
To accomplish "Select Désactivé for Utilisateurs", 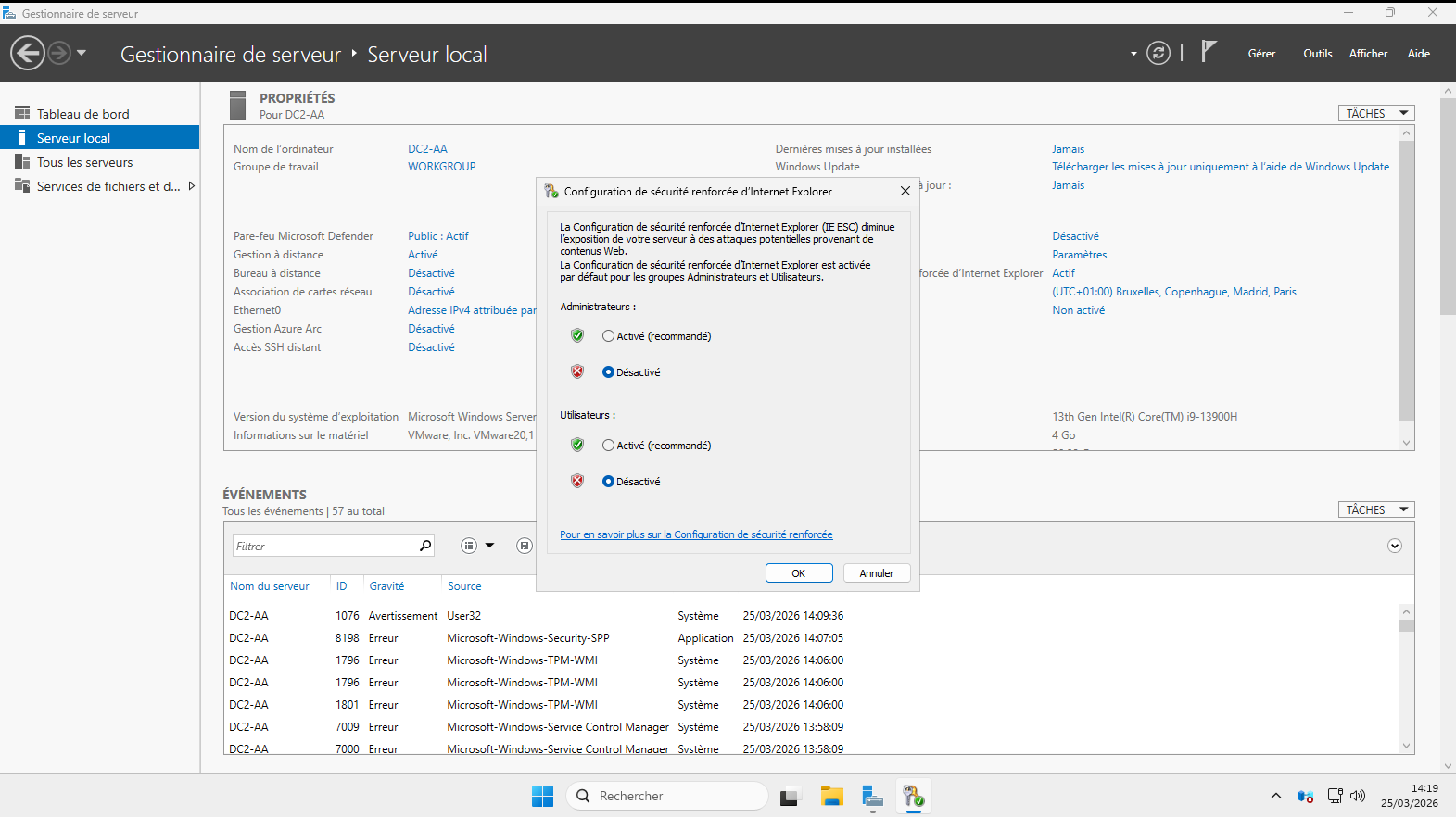I will tap(608, 482).
